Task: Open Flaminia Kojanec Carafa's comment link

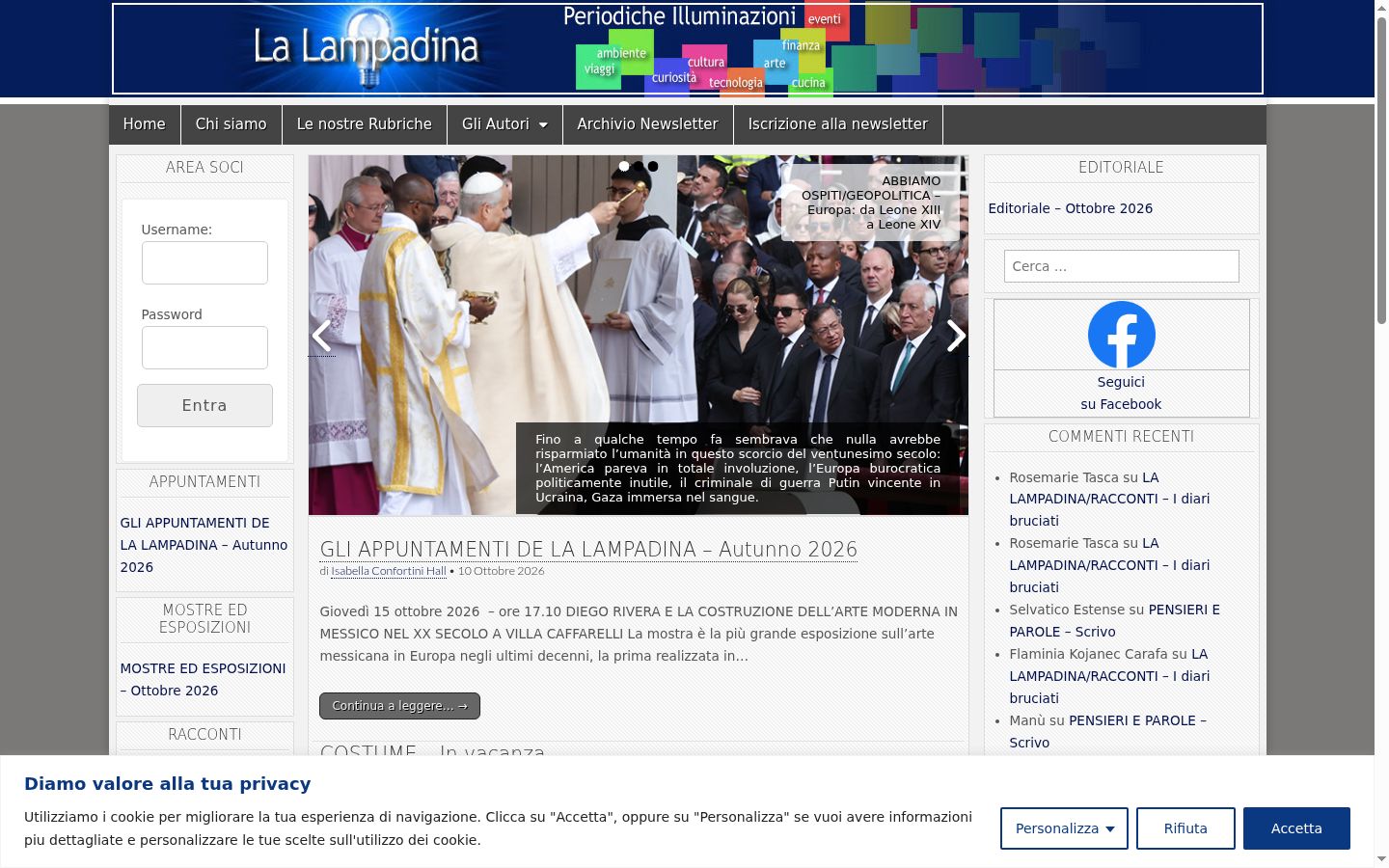Action: [1109, 676]
